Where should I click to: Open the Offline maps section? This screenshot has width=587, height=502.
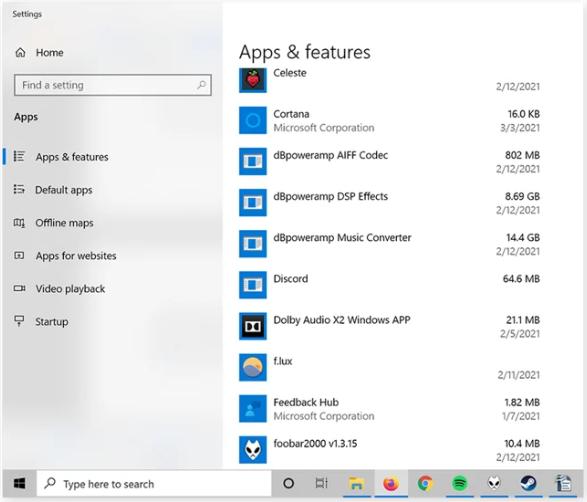pos(64,223)
